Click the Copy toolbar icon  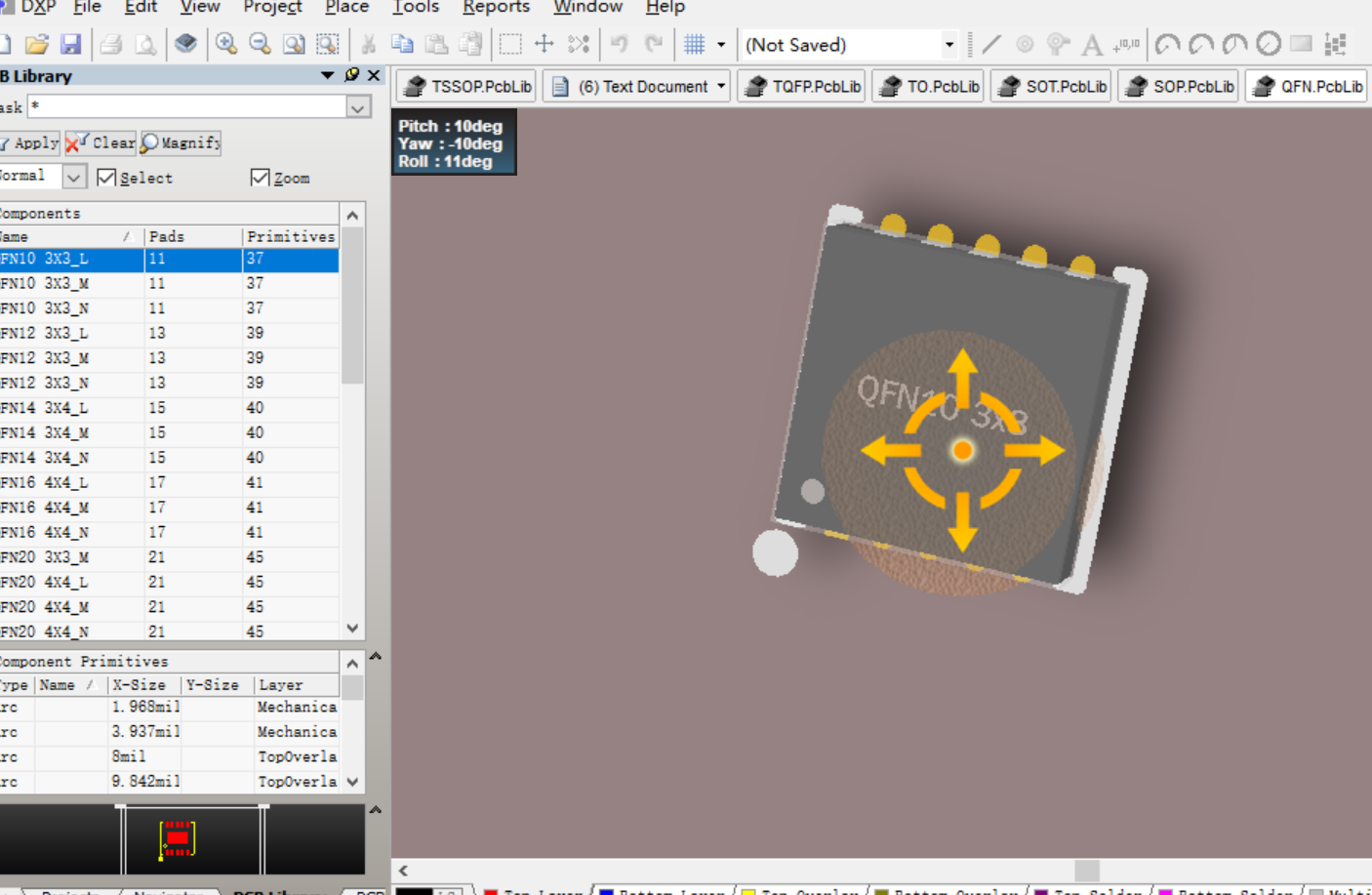tap(402, 44)
